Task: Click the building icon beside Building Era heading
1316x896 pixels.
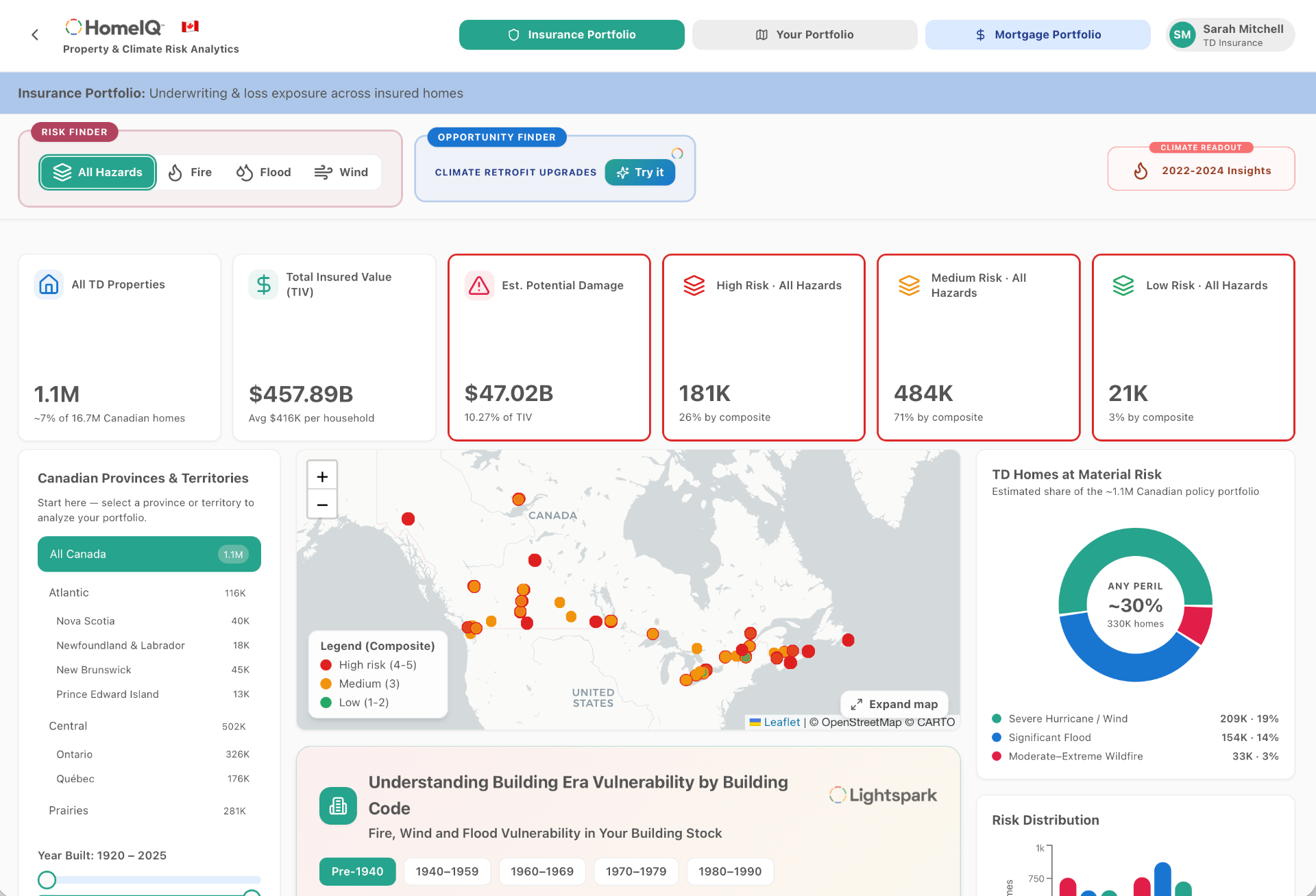Action: (x=338, y=806)
